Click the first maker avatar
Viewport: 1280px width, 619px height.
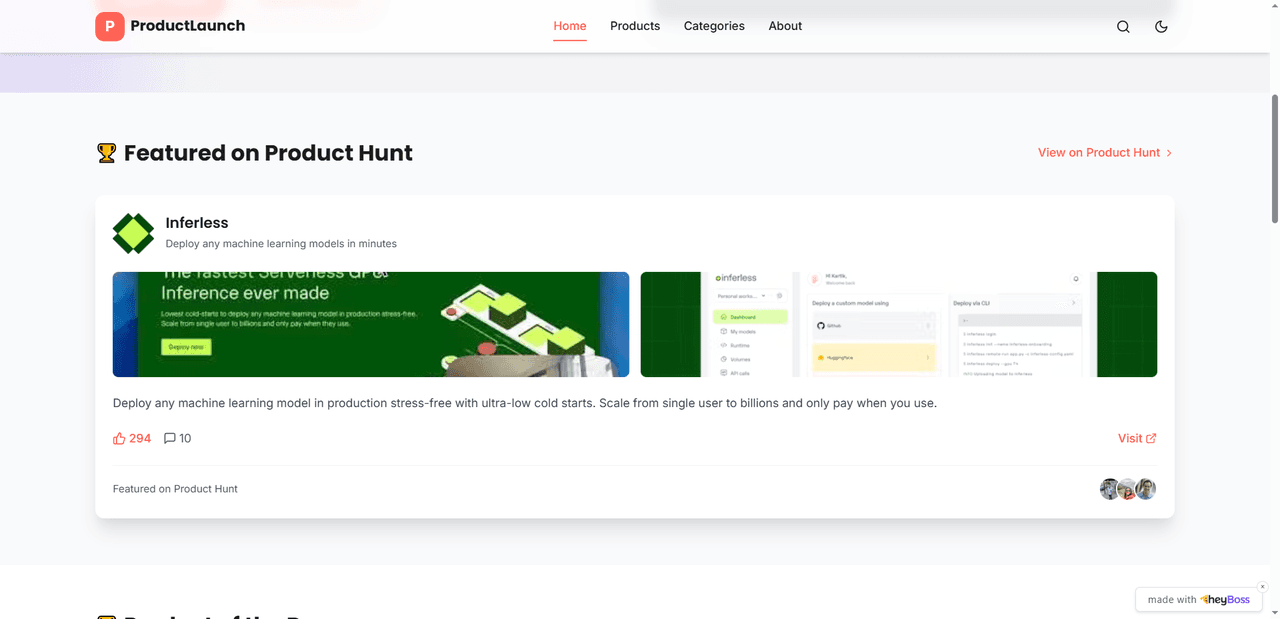point(1110,489)
